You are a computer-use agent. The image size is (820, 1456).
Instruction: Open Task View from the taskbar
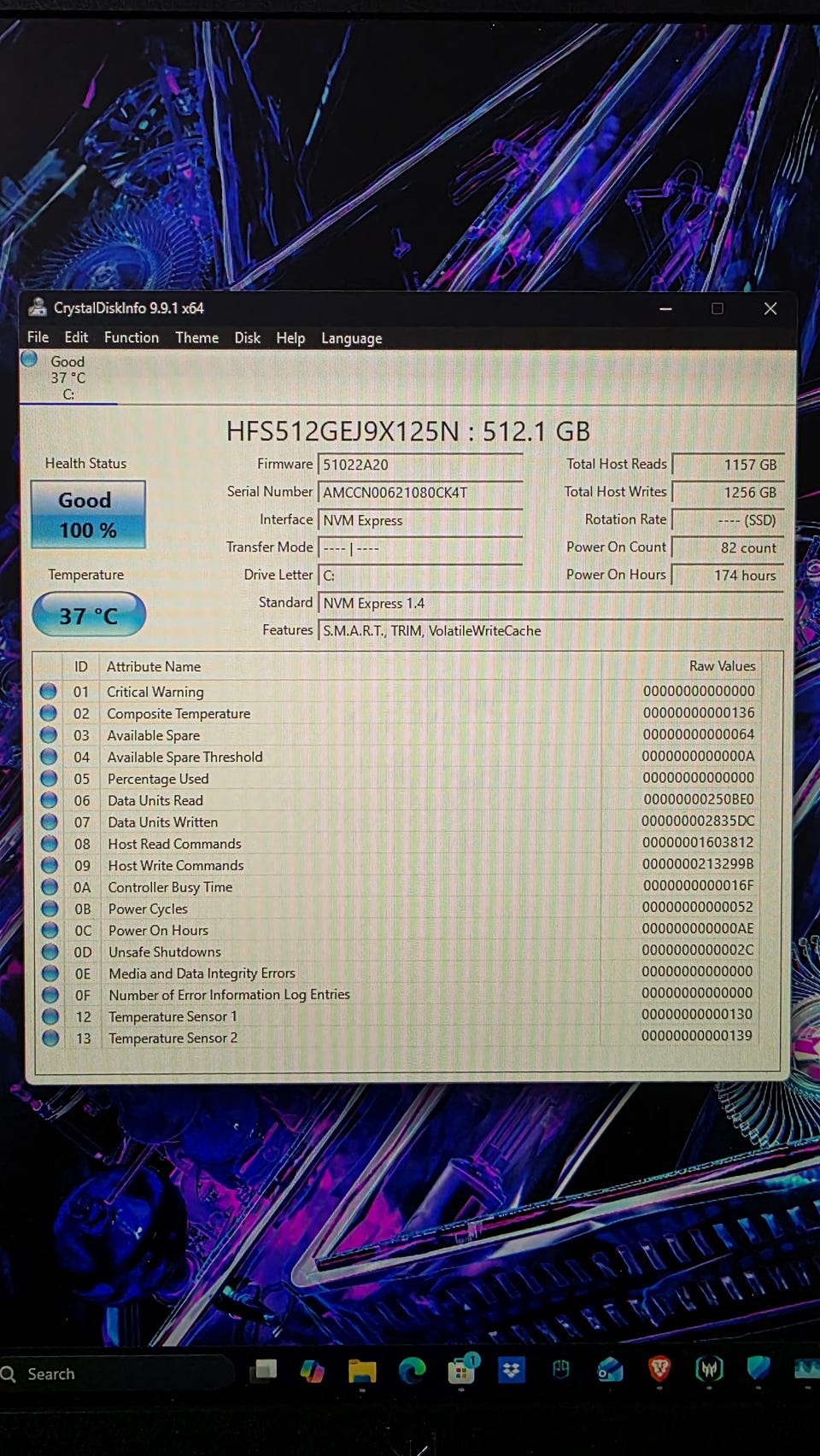click(264, 1371)
